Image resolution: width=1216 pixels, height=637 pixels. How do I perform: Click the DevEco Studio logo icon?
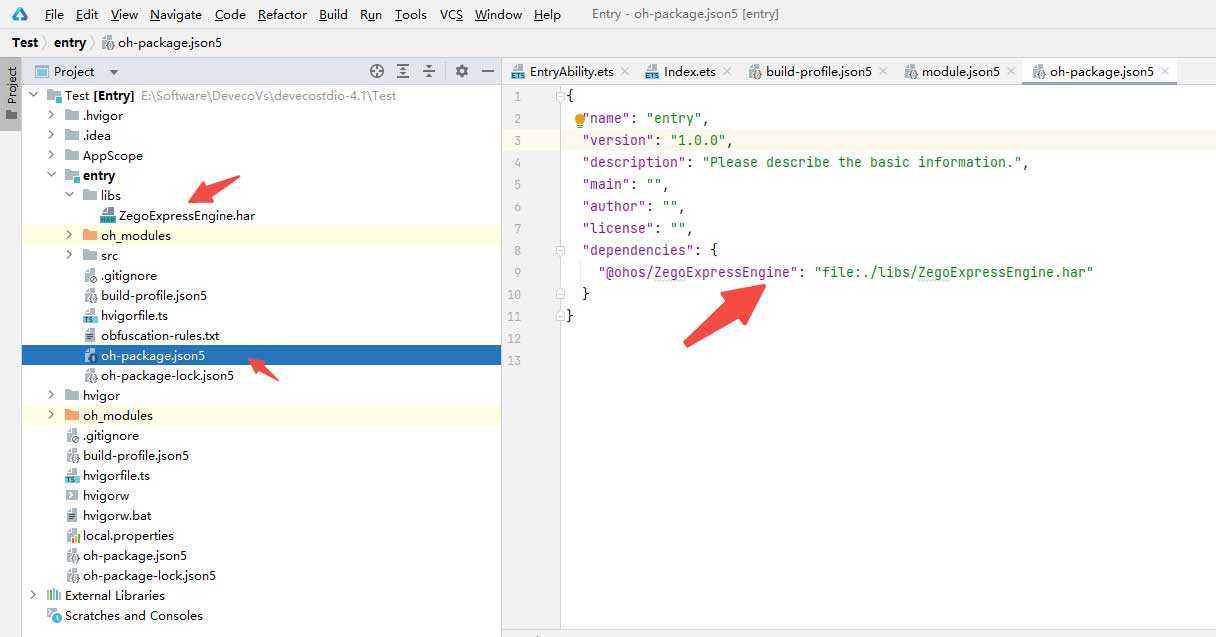(x=19, y=14)
